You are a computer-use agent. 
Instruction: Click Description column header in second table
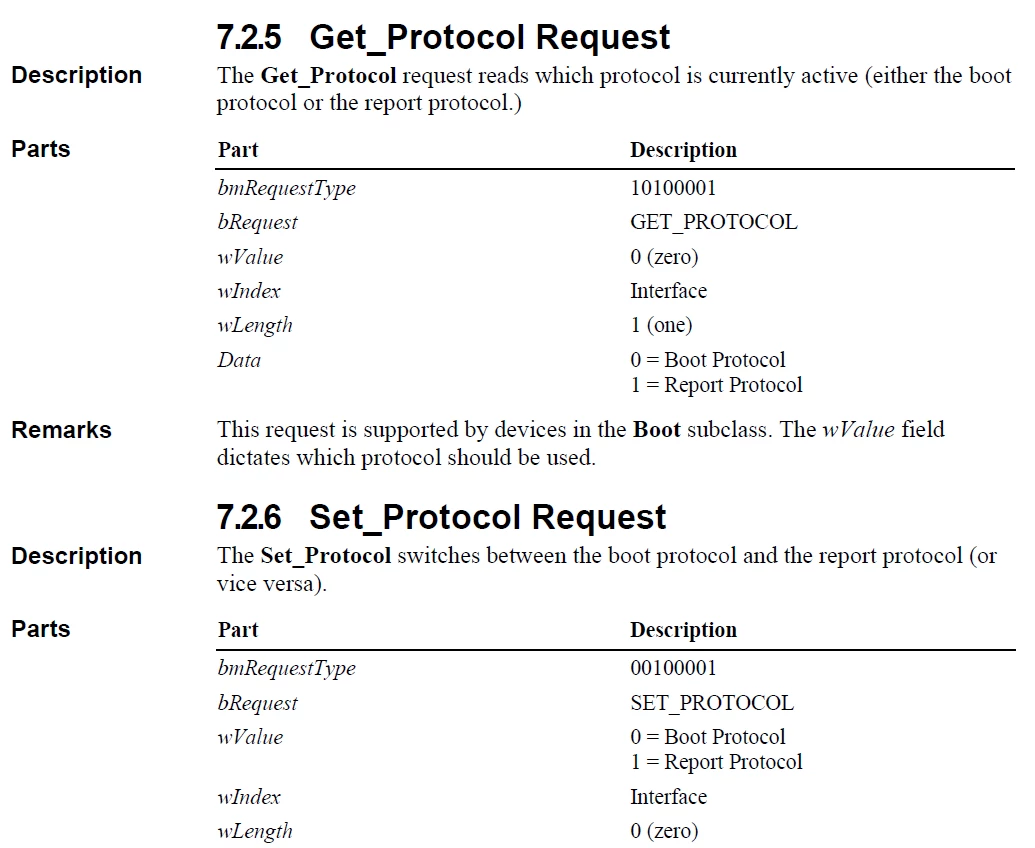[x=683, y=630]
